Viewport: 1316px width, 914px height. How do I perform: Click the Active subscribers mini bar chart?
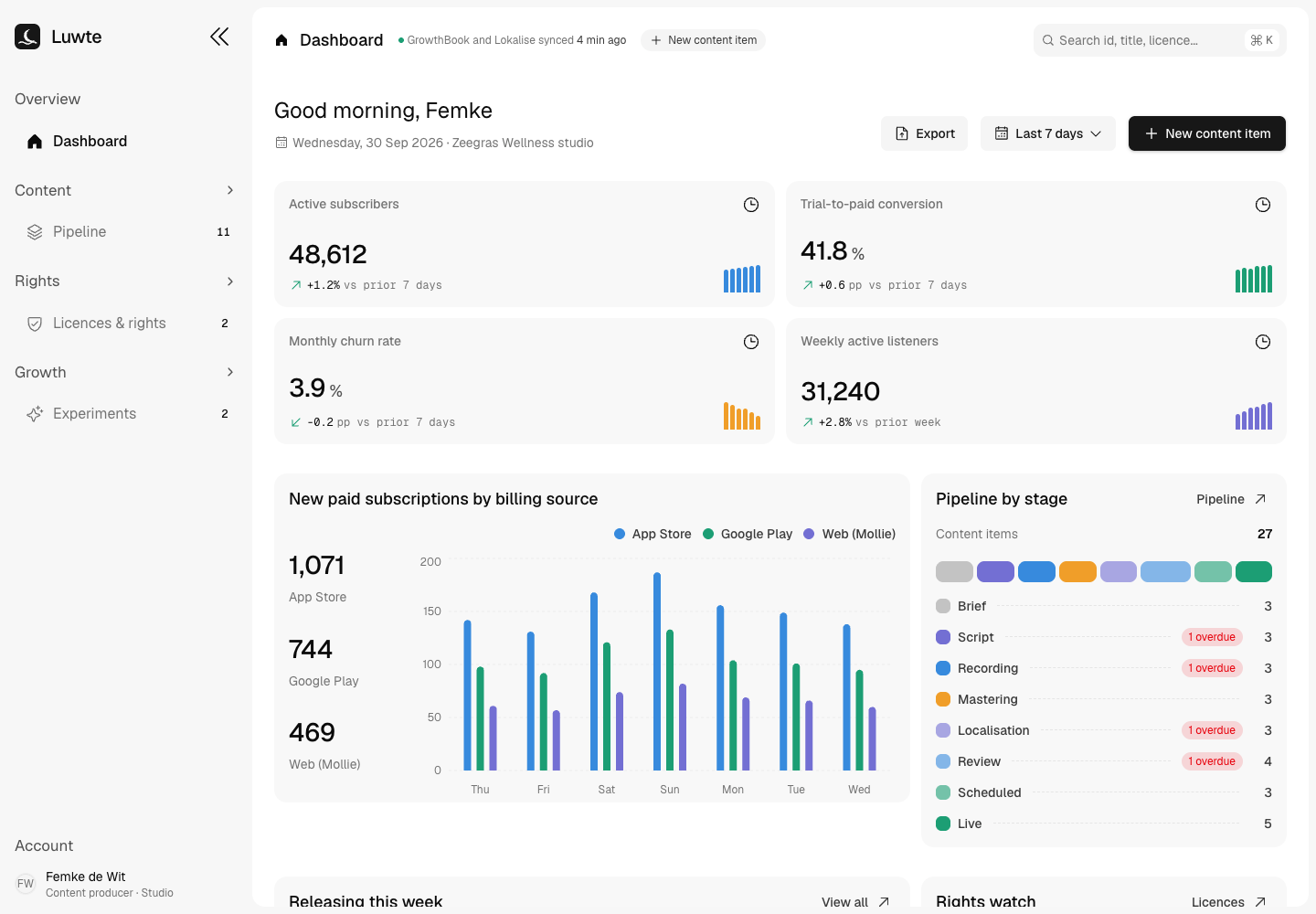click(x=742, y=279)
